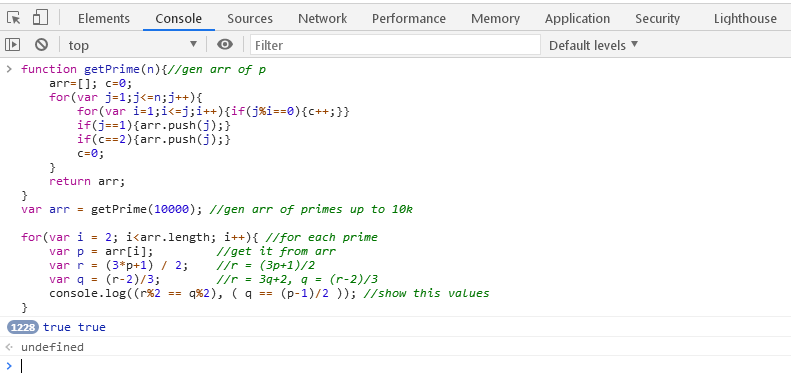Open the top context dropdown
The width and height of the screenshot is (791, 385).
pyautogui.click(x=133, y=45)
